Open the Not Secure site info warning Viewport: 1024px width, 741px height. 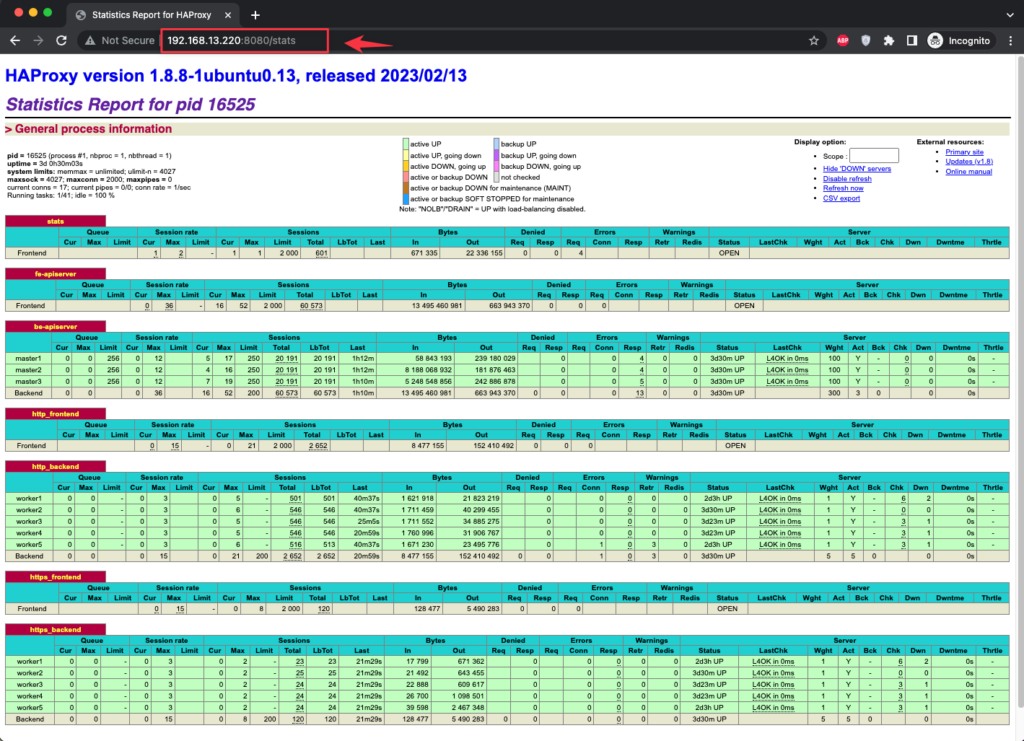[x=120, y=40]
